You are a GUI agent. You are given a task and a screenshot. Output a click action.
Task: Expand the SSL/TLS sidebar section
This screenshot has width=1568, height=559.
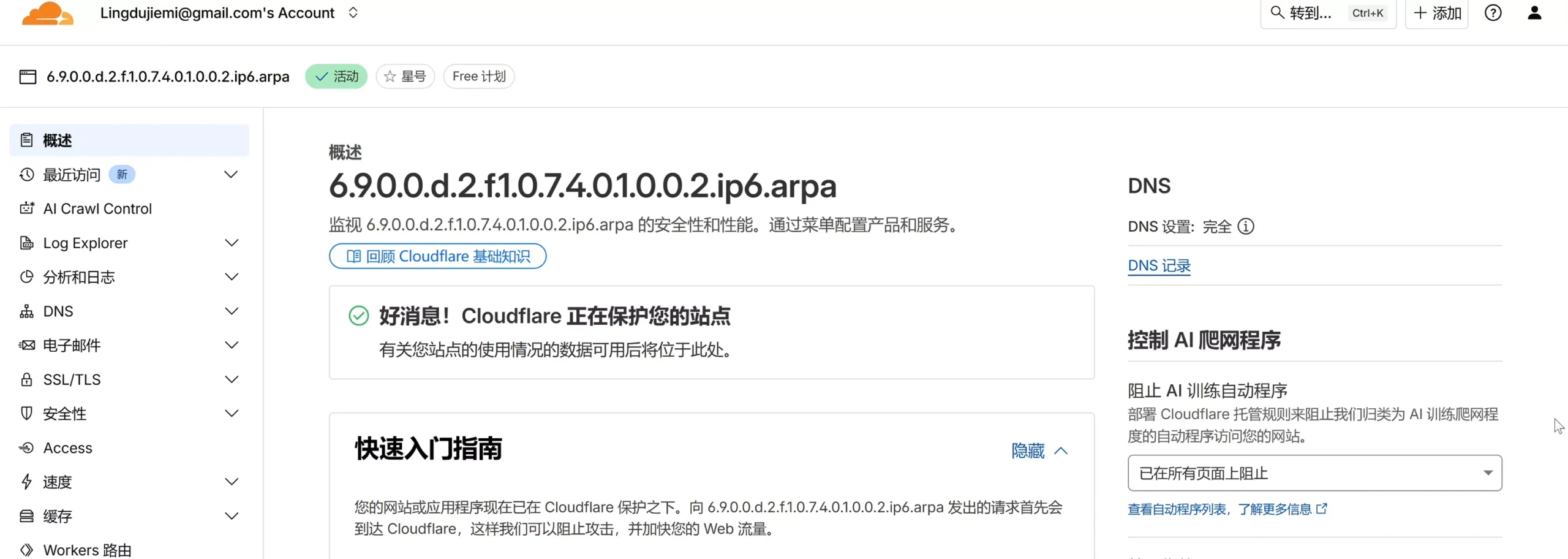[231, 379]
